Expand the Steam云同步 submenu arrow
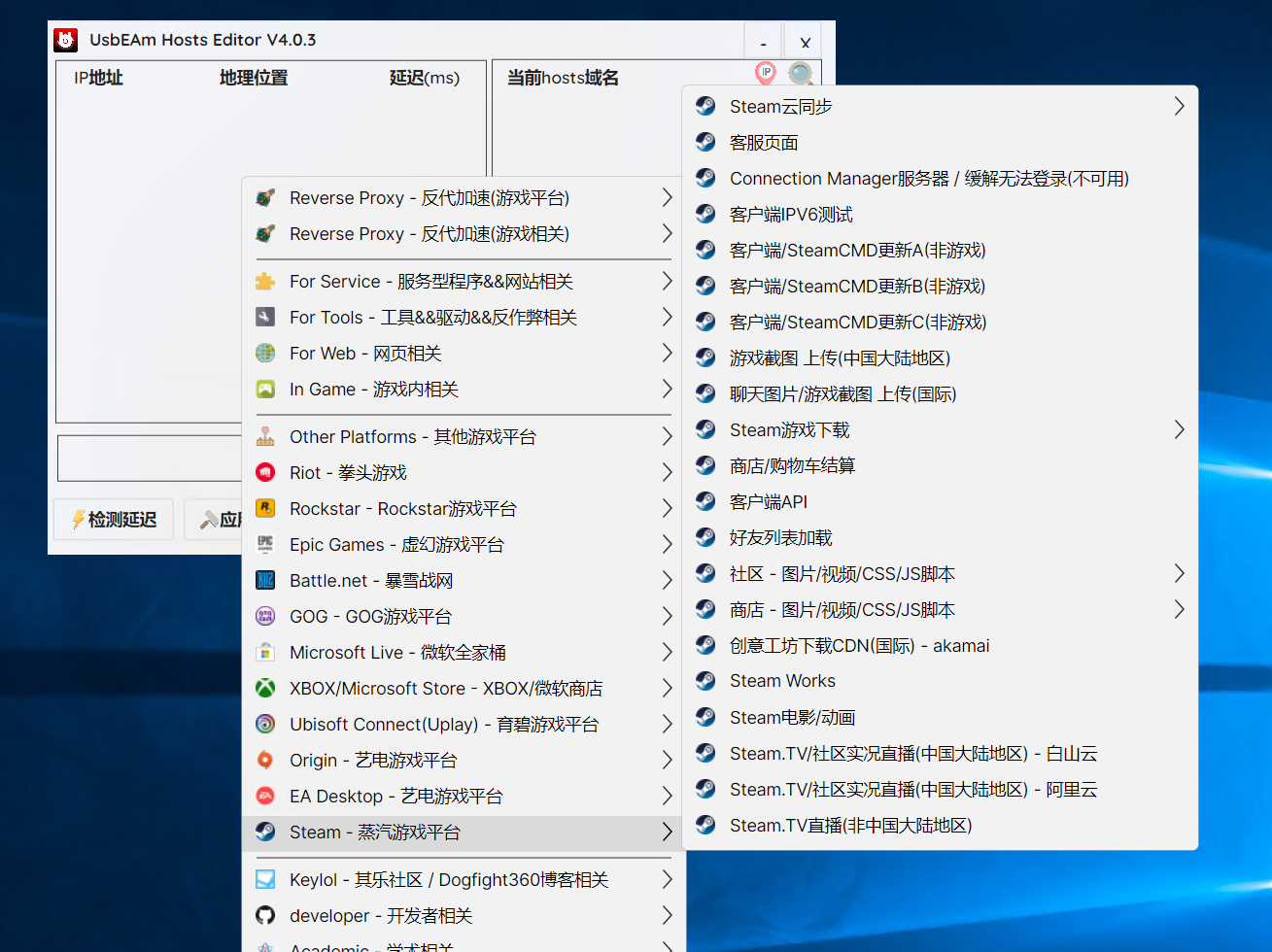 point(1179,106)
